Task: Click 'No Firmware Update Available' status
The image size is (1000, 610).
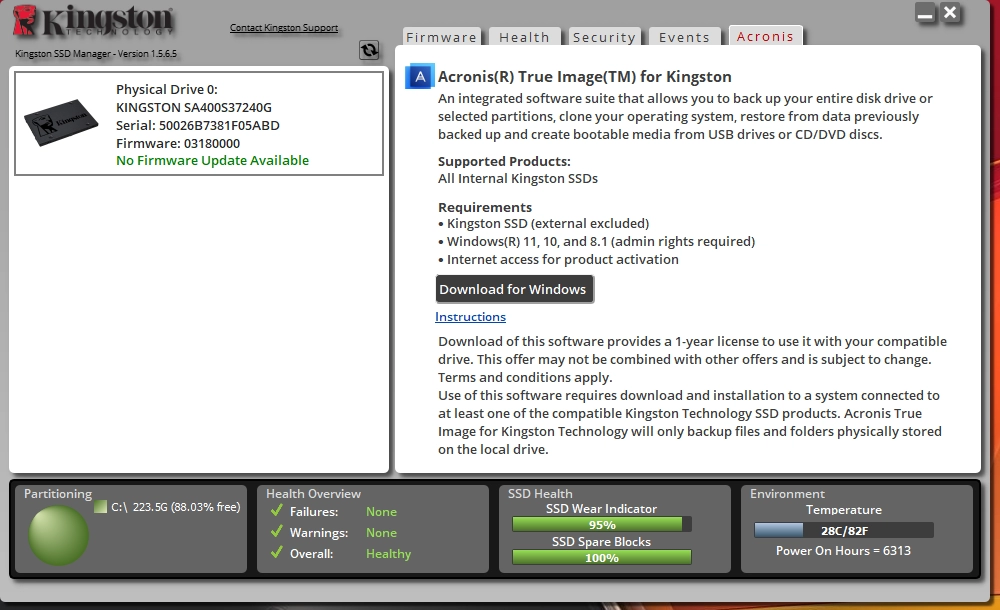Action: coord(212,161)
